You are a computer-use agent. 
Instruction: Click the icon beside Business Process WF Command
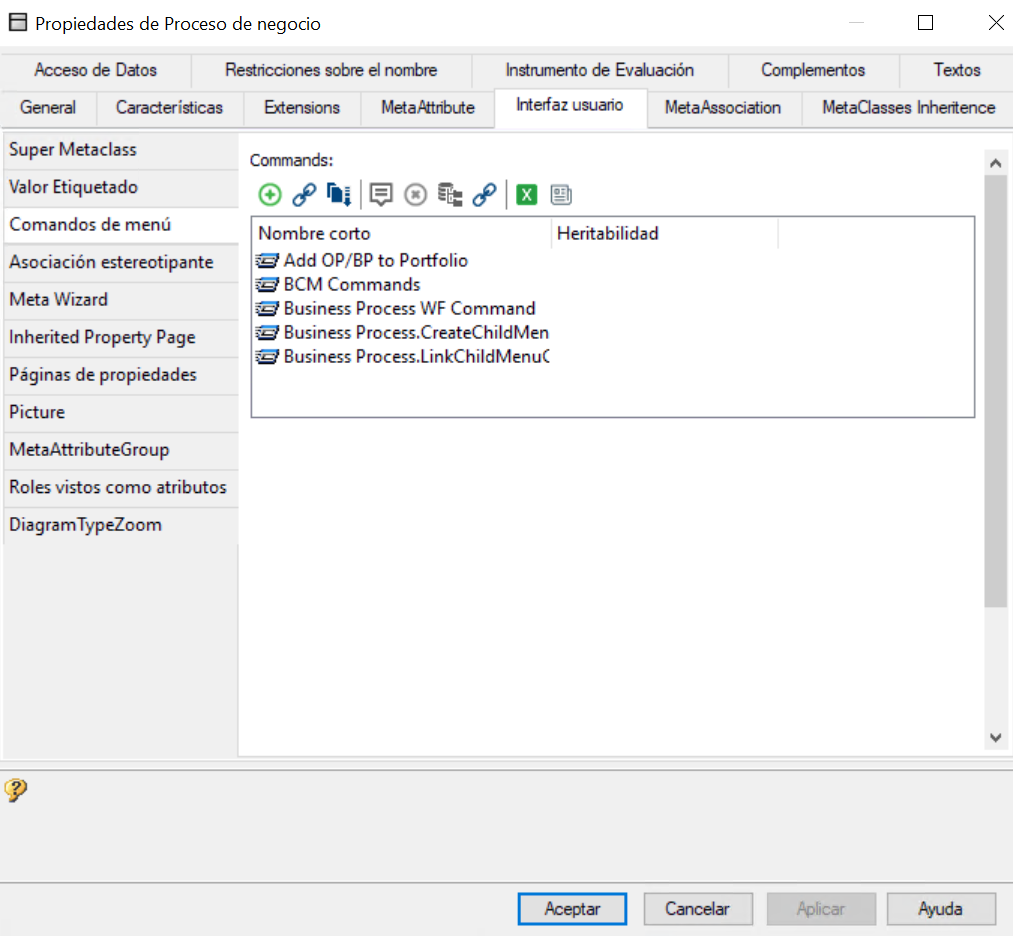267,308
